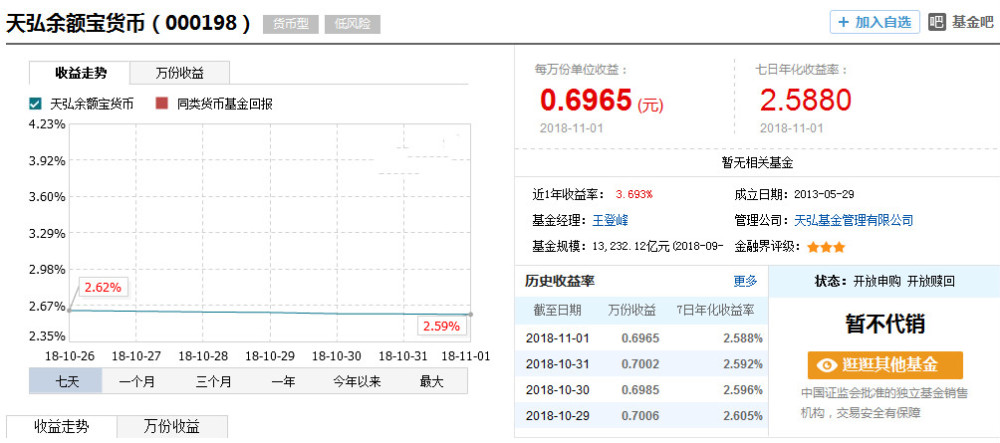Toggle the 同类货币基金回报 chart series checkbox
The height and width of the screenshot is (443, 1000).
point(162,103)
